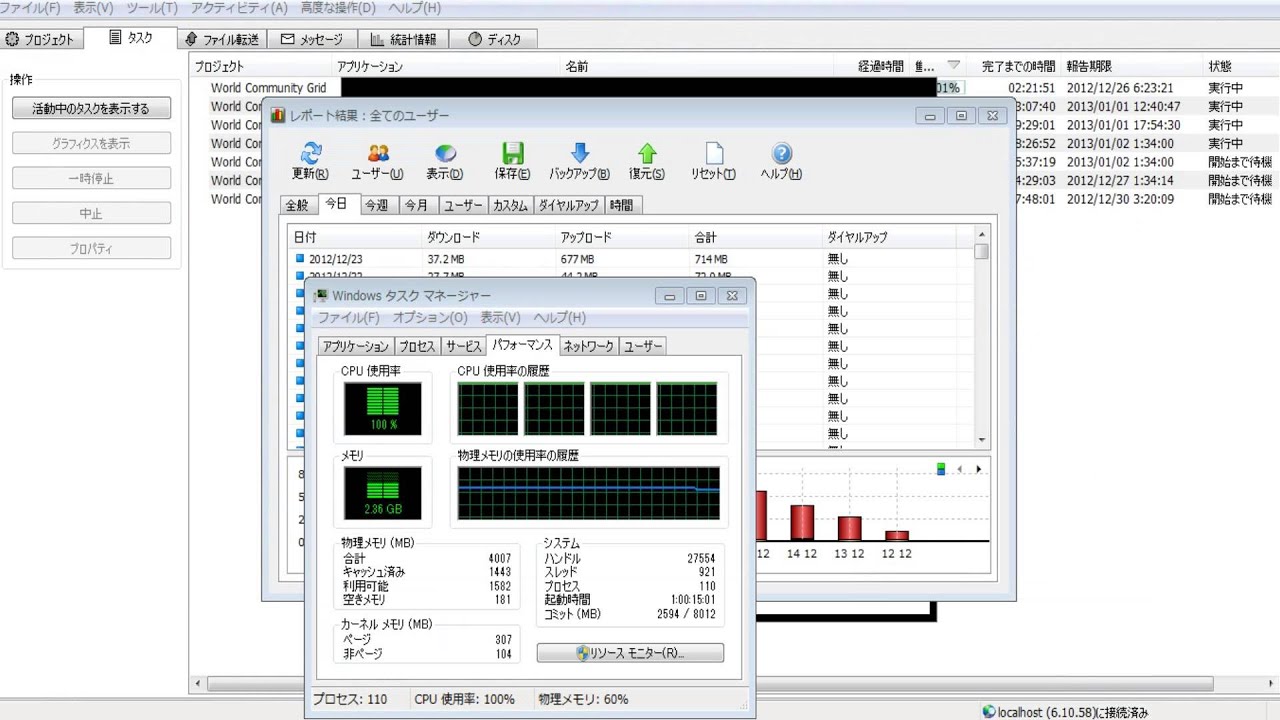Click the 一時停止 button in operations panel

[91, 178]
